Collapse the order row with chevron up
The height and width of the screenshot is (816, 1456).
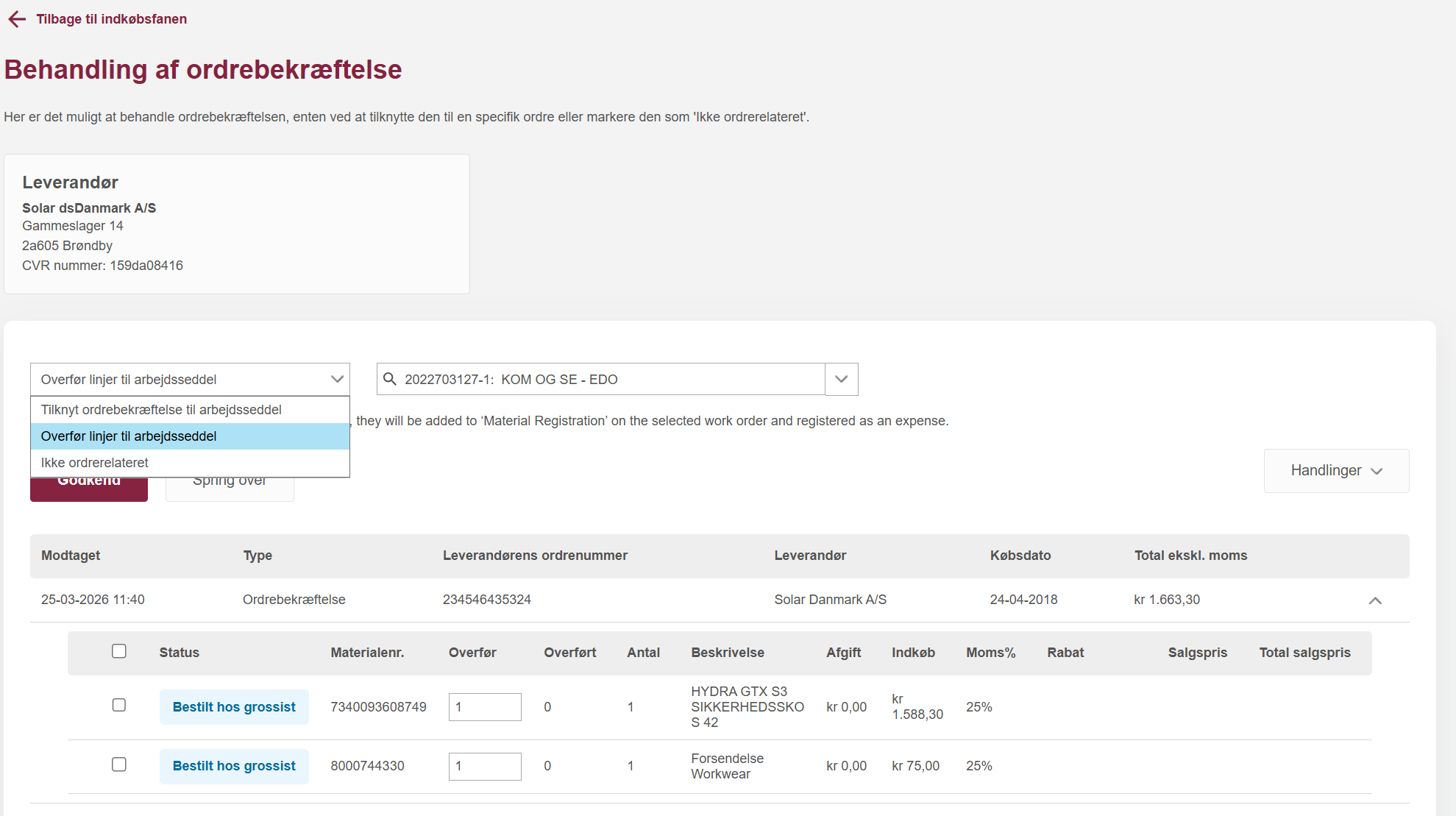coord(1374,600)
